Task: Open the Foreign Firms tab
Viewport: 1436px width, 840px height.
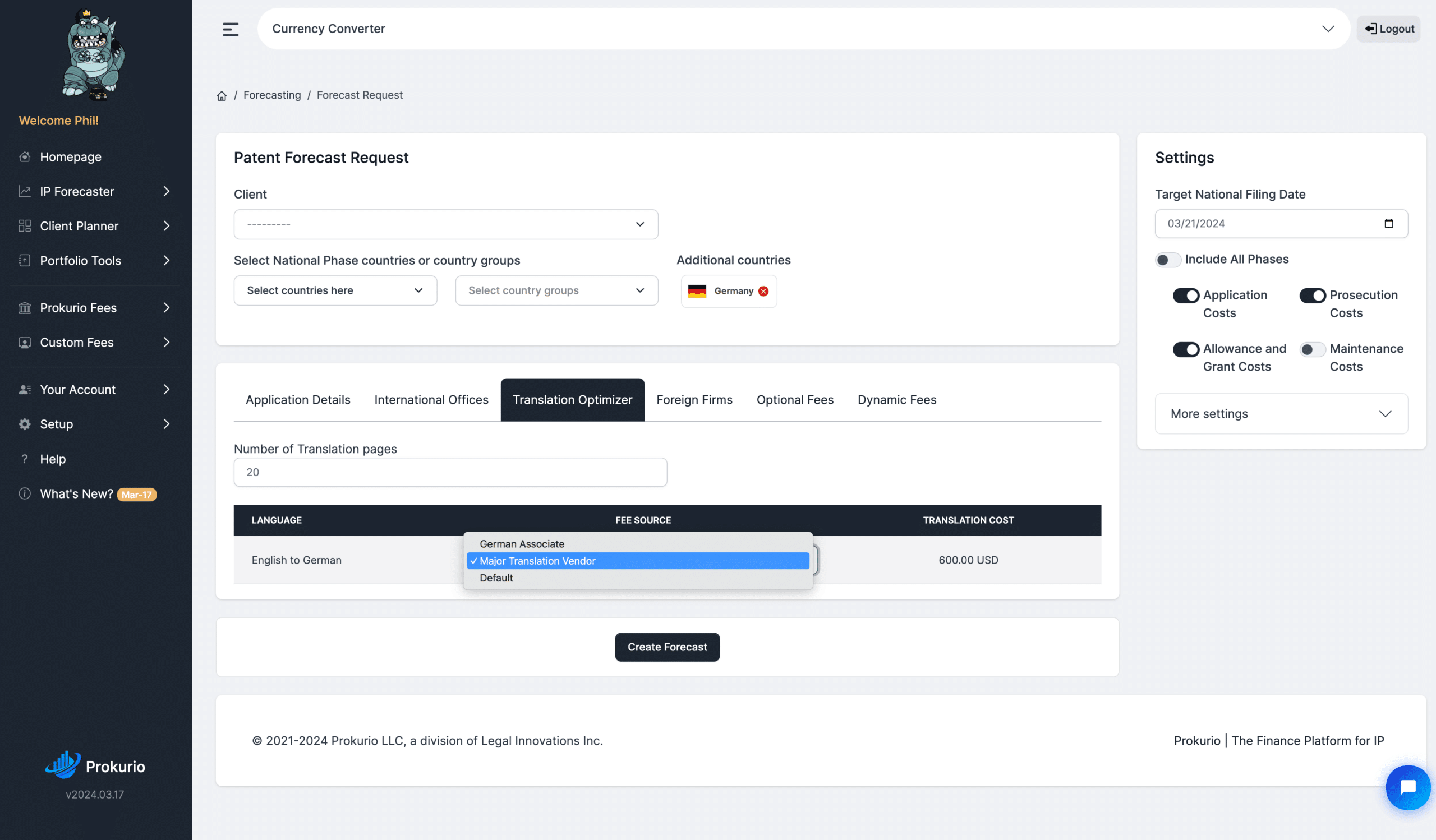Action: (x=694, y=400)
